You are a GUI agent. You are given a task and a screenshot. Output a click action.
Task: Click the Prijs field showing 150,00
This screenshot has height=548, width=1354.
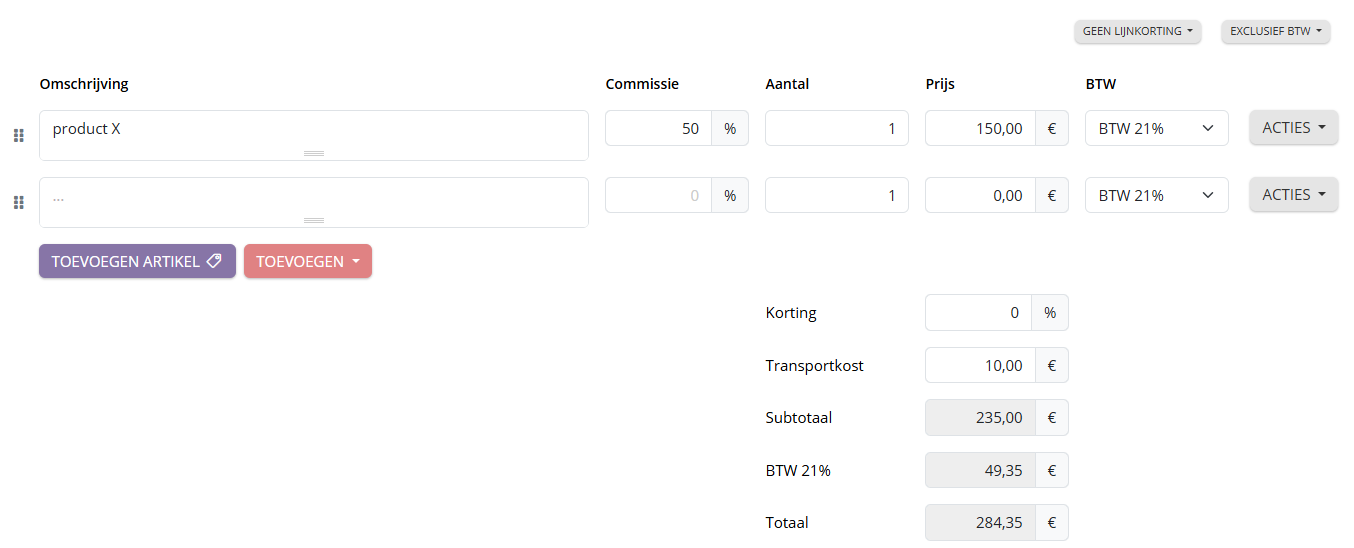(x=979, y=128)
